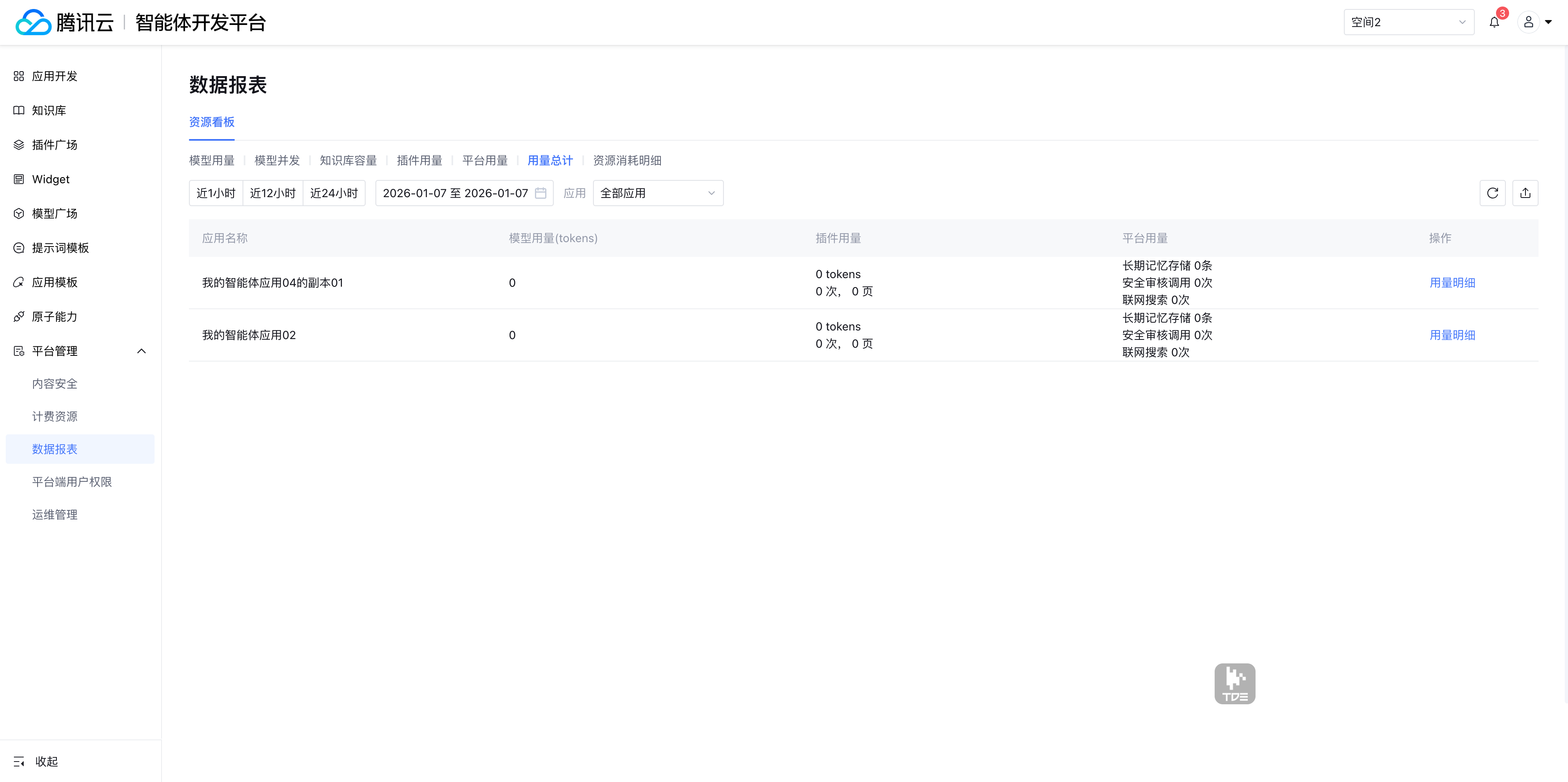The height and width of the screenshot is (782, 1568).
Task: Open the calendar icon in date range
Action: [540, 193]
